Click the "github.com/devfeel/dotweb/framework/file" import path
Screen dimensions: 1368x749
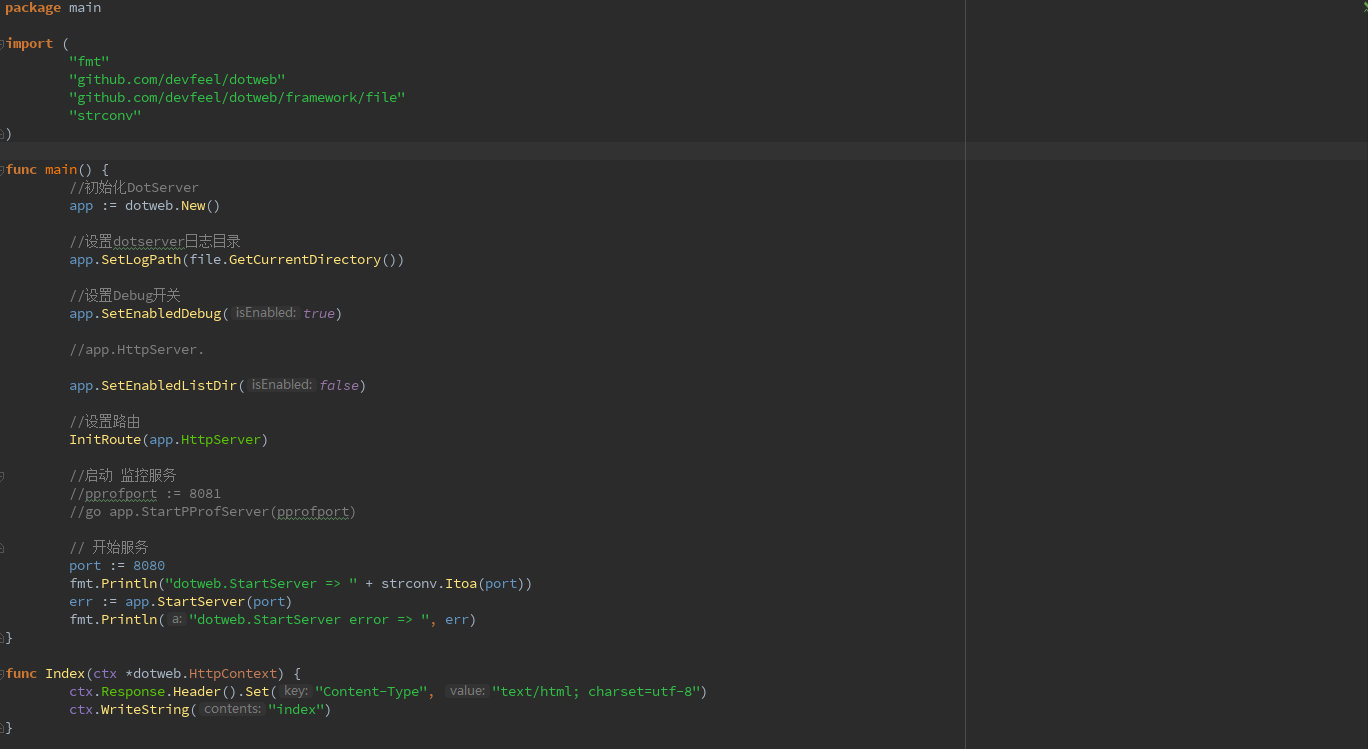click(x=237, y=97)
